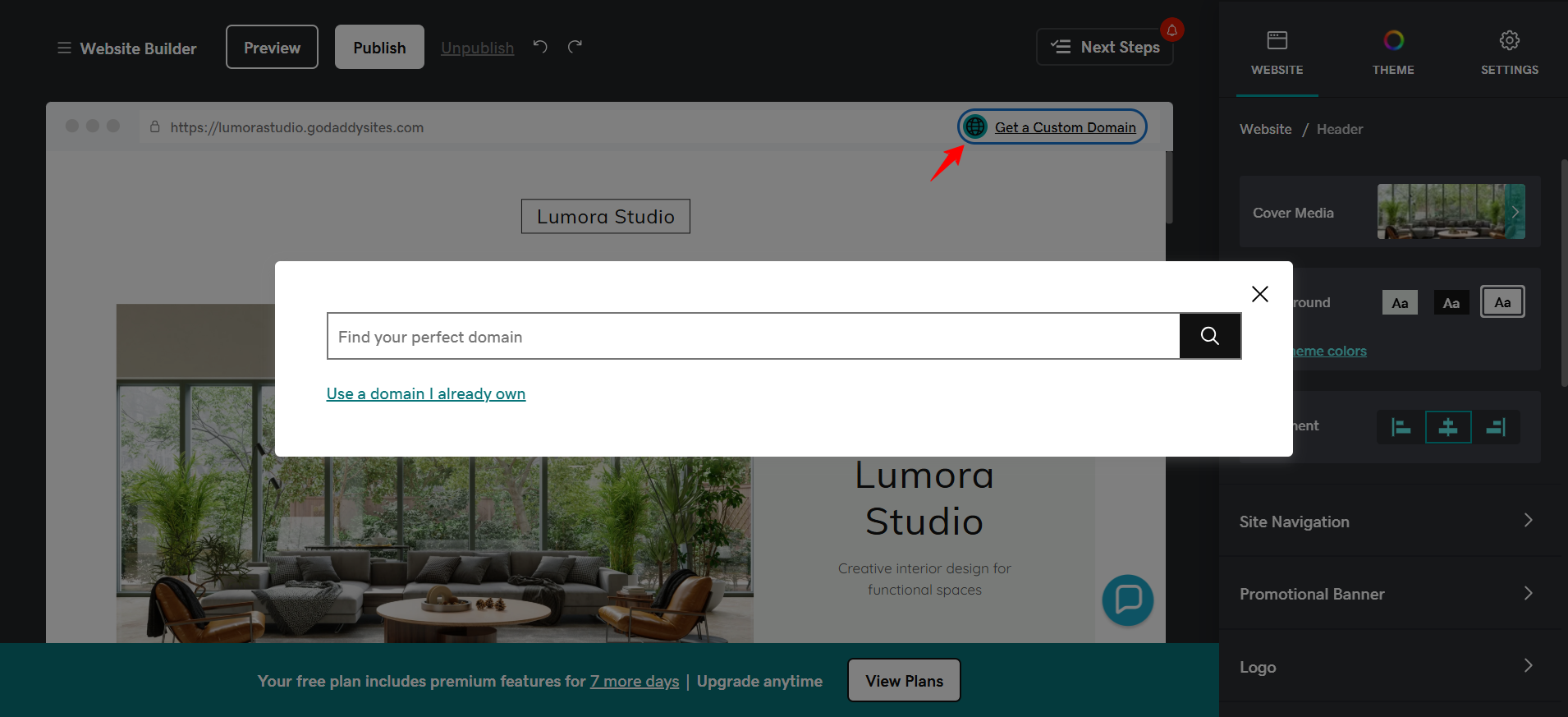Switch to the THEME tab

pyautogui.click(x=1393, y=53)
